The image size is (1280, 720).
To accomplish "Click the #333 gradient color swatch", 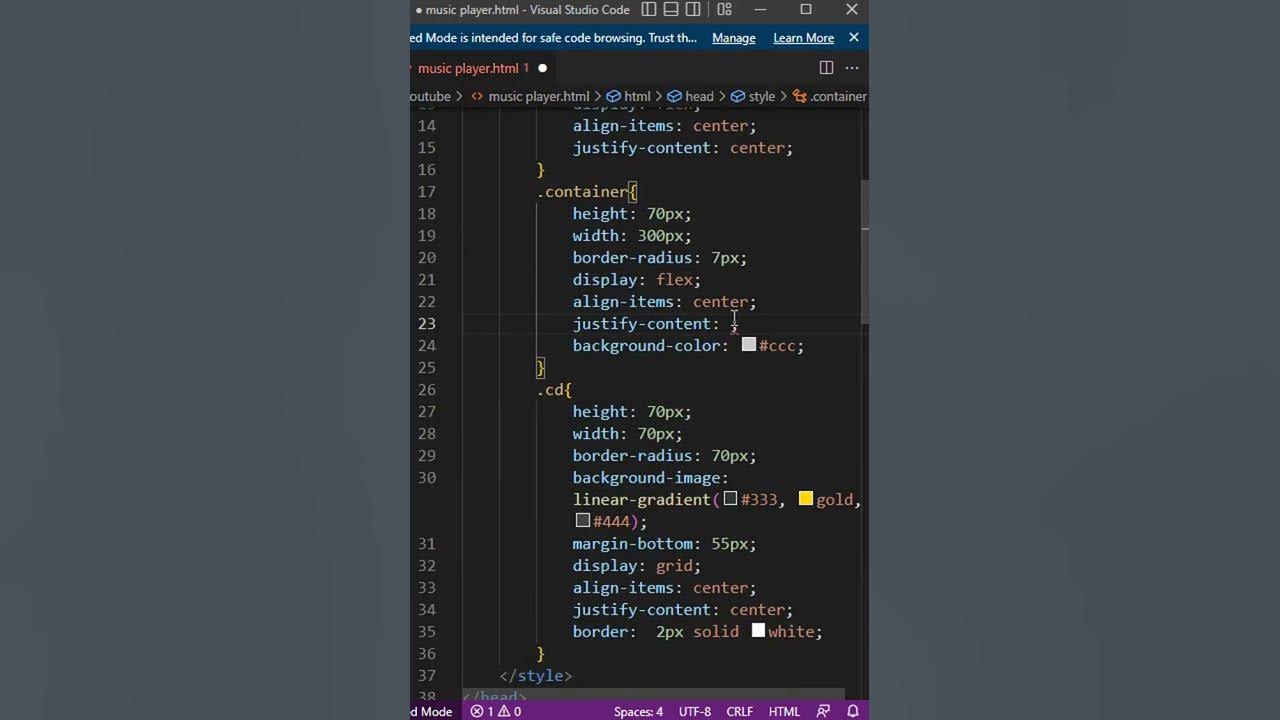I will coord(731,499).
